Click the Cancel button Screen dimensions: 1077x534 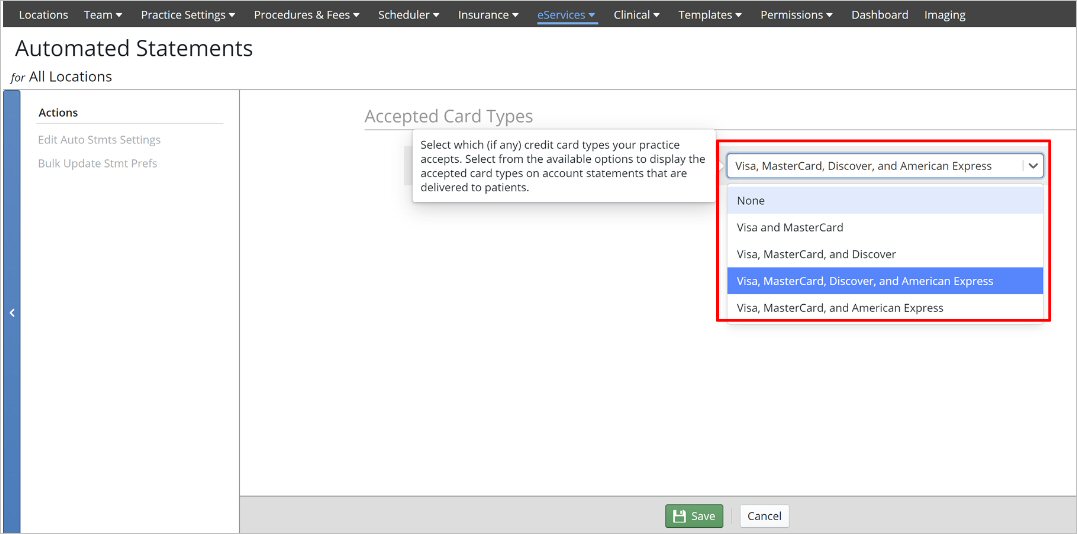764,516
